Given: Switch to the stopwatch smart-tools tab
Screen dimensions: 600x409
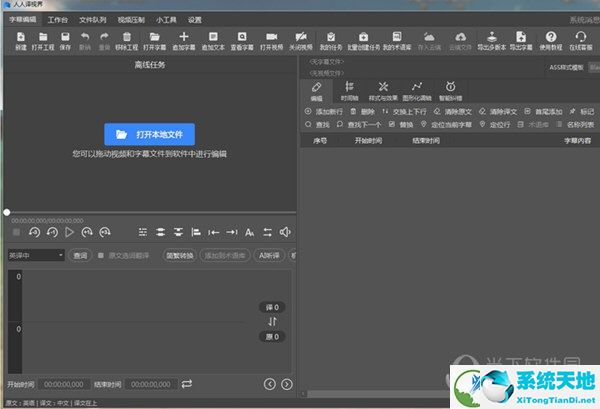Looking at the screenshot, I should pyautogui.click(x=450, y=91).
